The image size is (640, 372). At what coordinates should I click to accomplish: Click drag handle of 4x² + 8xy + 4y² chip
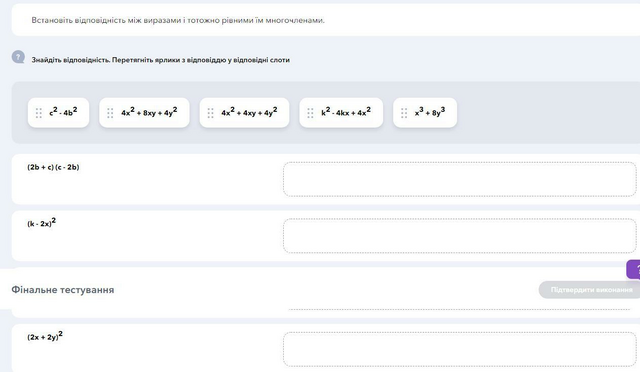pyautogui.click(x=110, y=113)
